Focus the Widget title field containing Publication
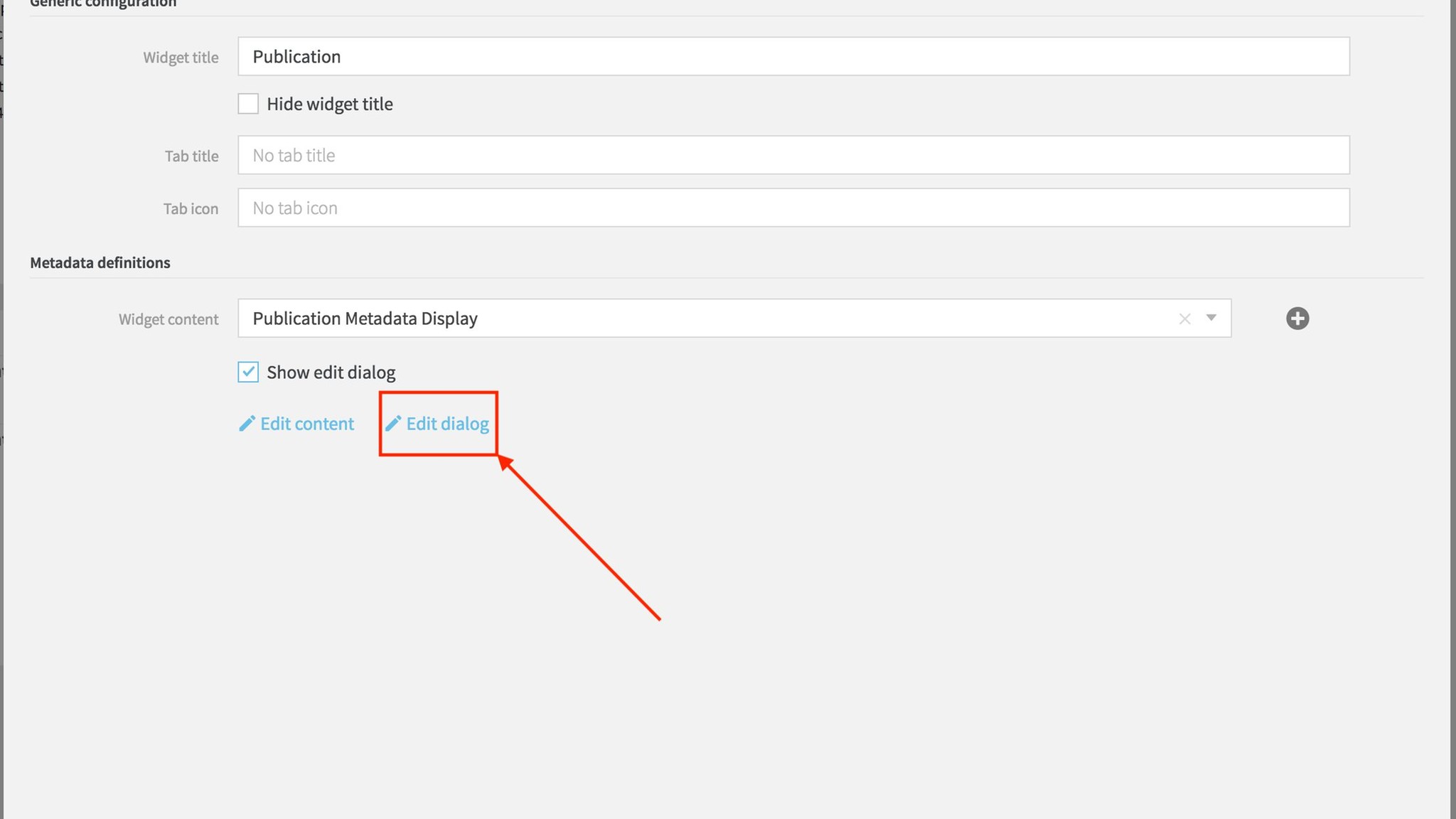The image size is (1456, 819). 793,57
